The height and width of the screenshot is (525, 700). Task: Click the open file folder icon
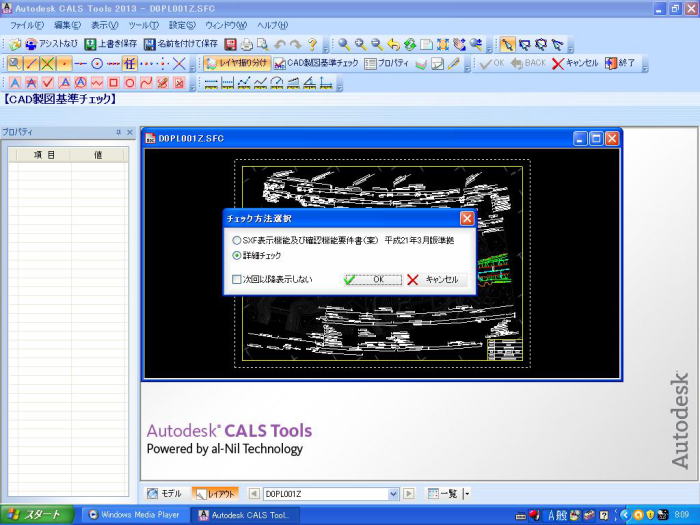15,44
